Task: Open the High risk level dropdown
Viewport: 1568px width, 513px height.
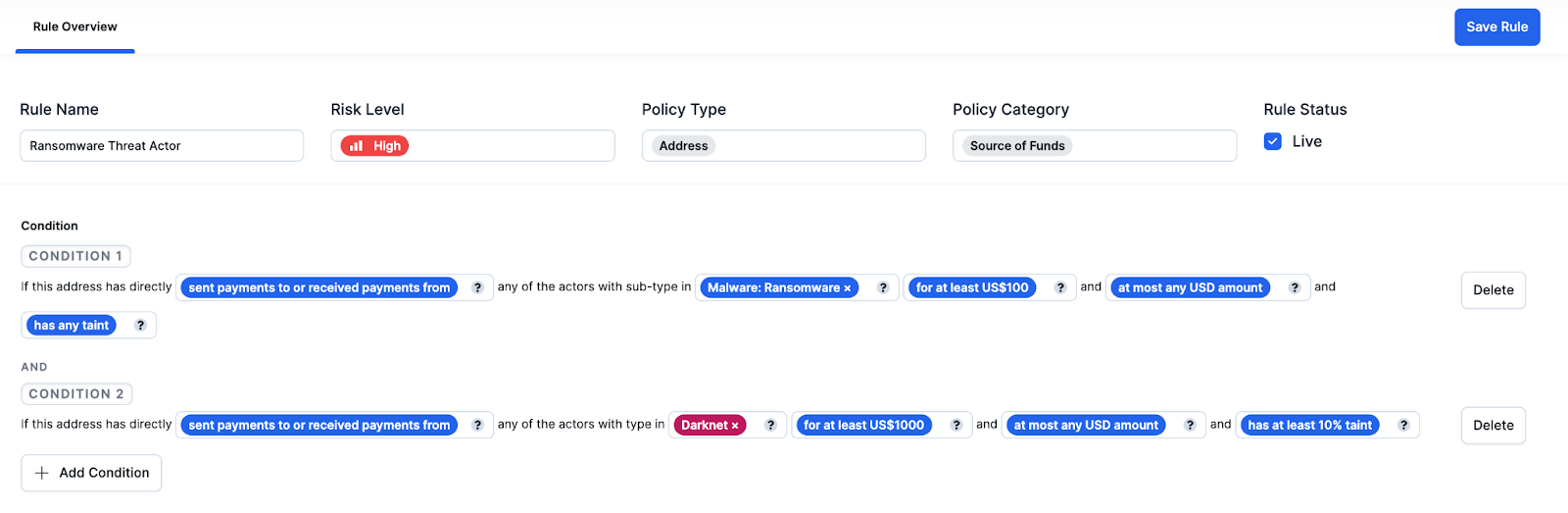Action: [x=472, y=146]
